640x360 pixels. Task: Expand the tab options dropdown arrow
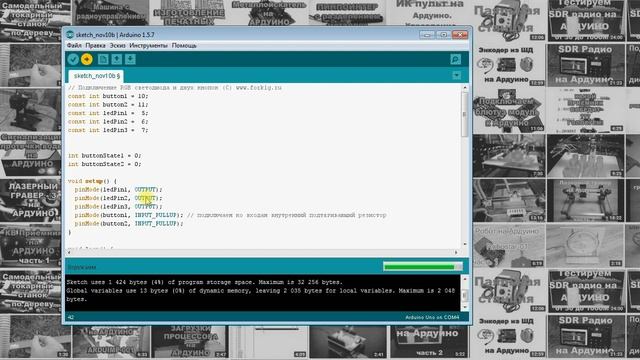coord(456,76)
